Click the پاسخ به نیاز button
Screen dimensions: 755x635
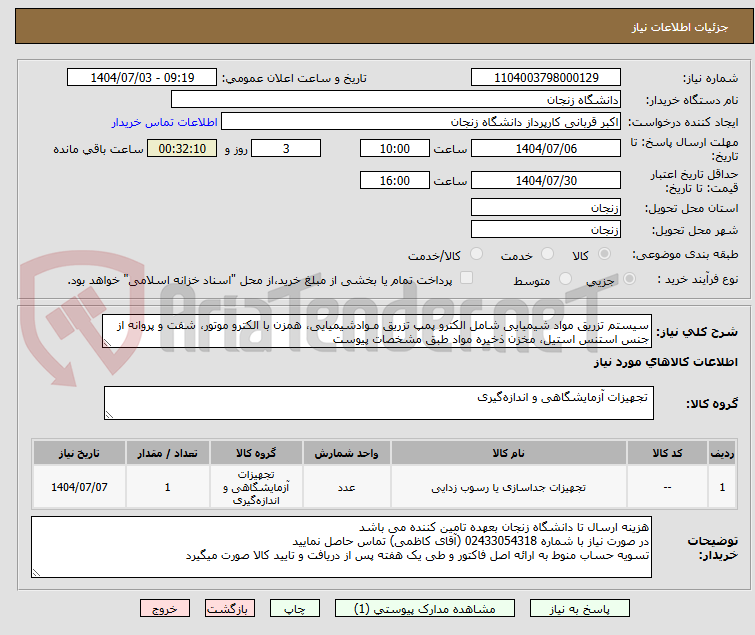(x=580, y=609)
